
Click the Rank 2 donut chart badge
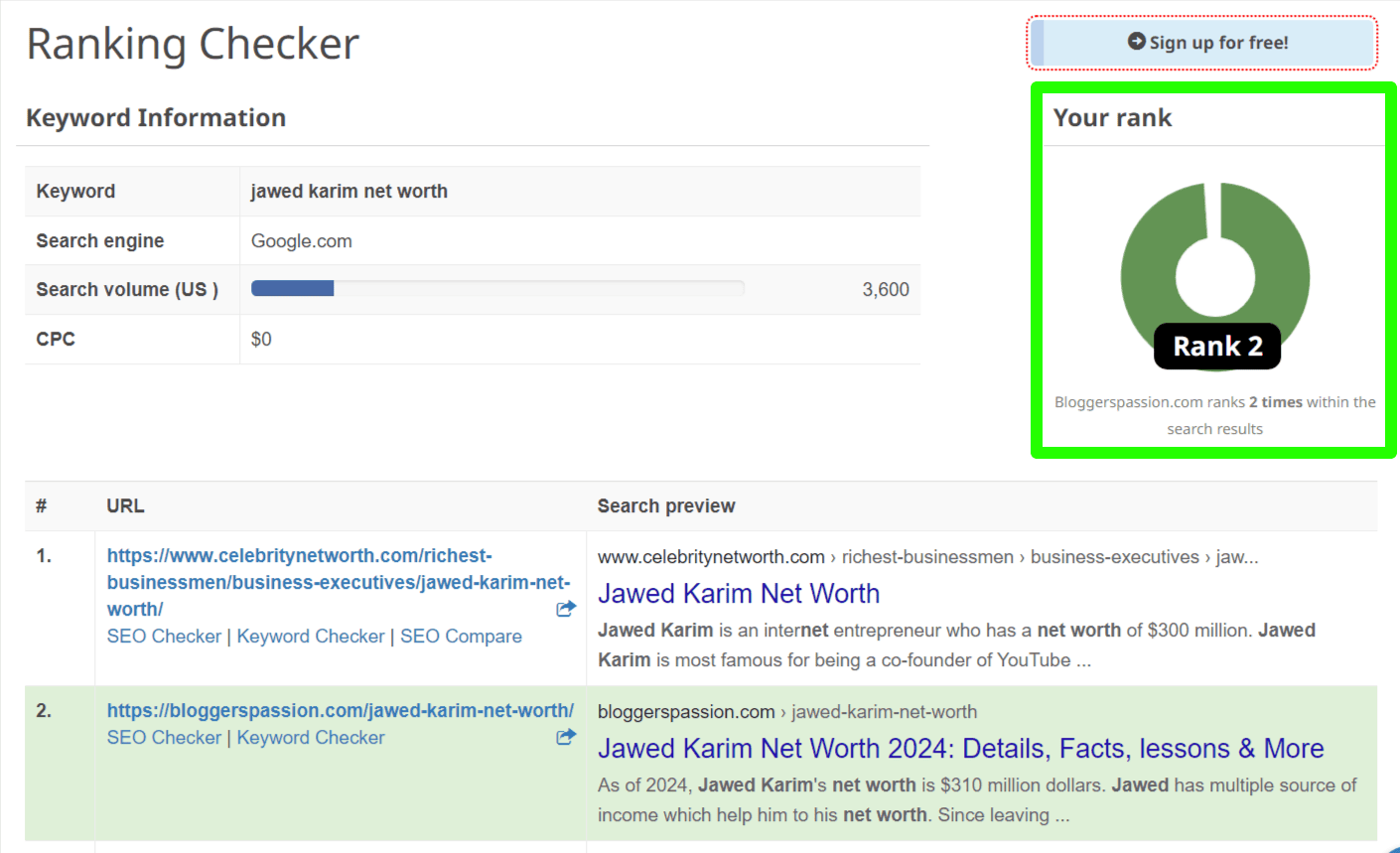[x=1216, y=346]
